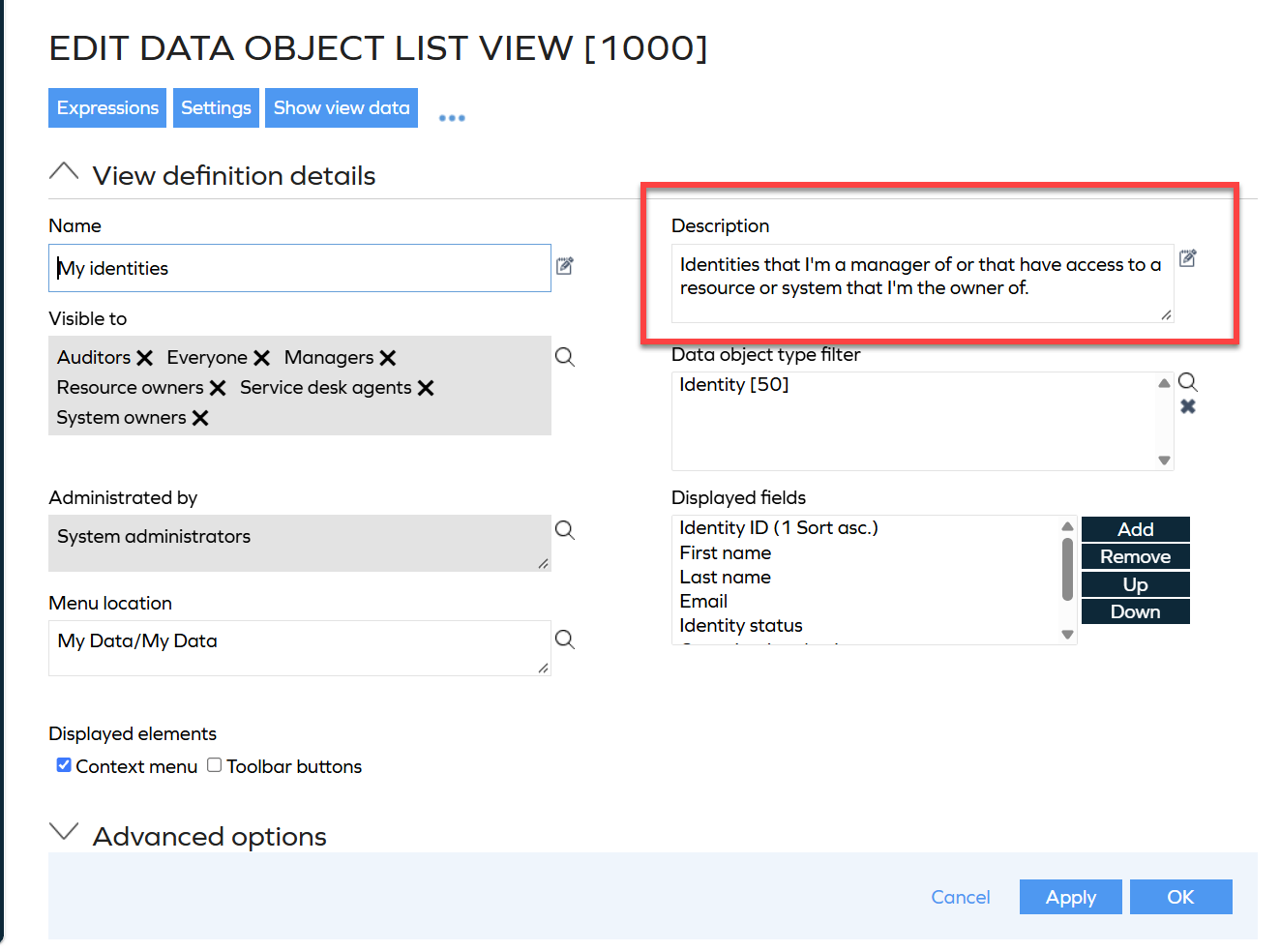Viewport: 1280px width, 952px height.
Task: Click the Menu location My Data field
Action: [x=300, y=648]
